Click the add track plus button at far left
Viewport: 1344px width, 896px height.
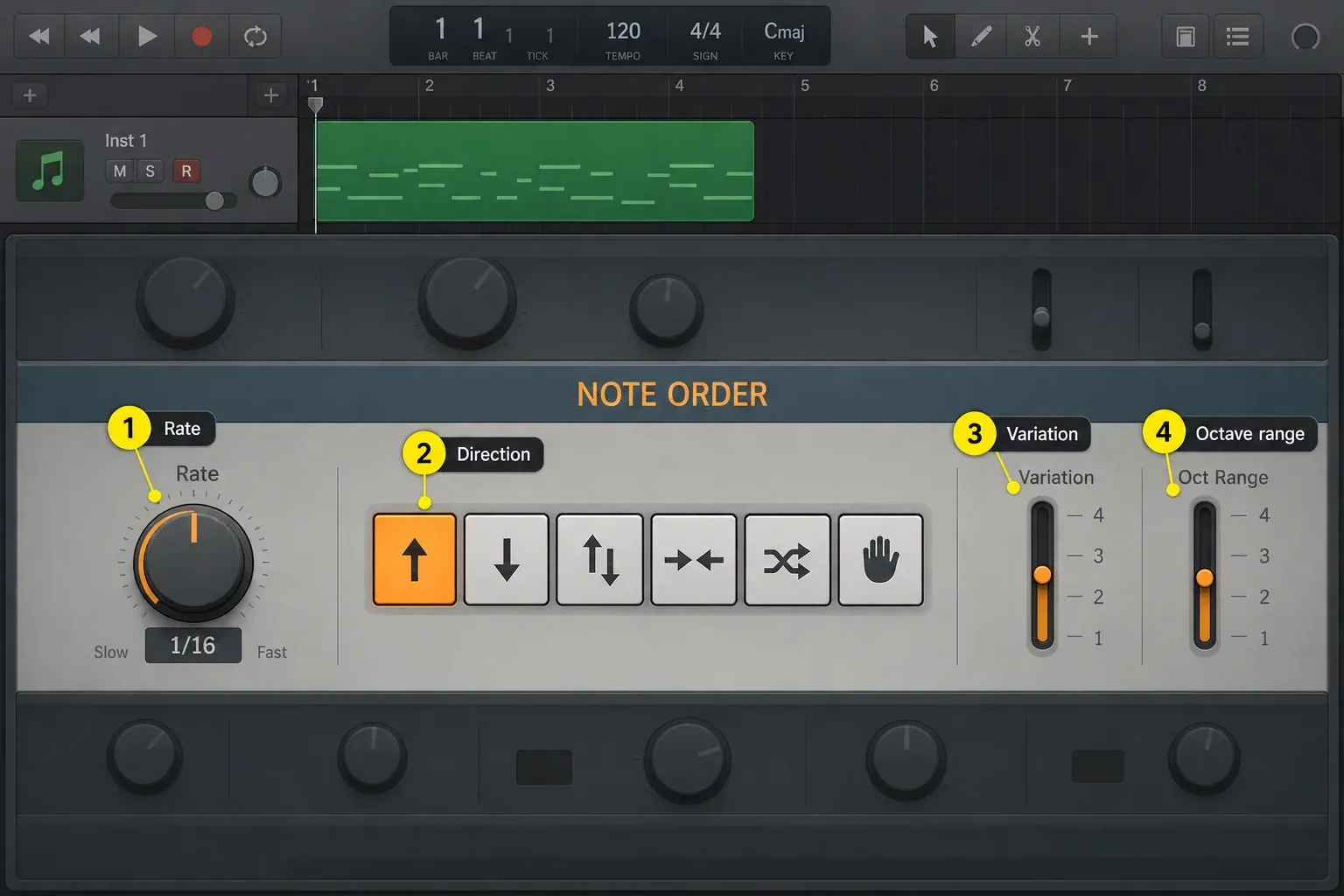coord(30,95)
